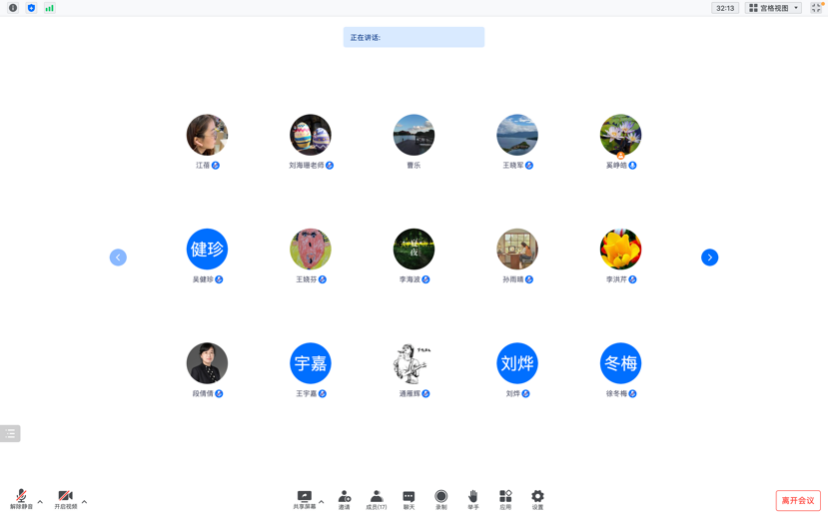The image size is (828, 516).
Task: Raise hand with the 举手 icon
Action: [473, 498]
